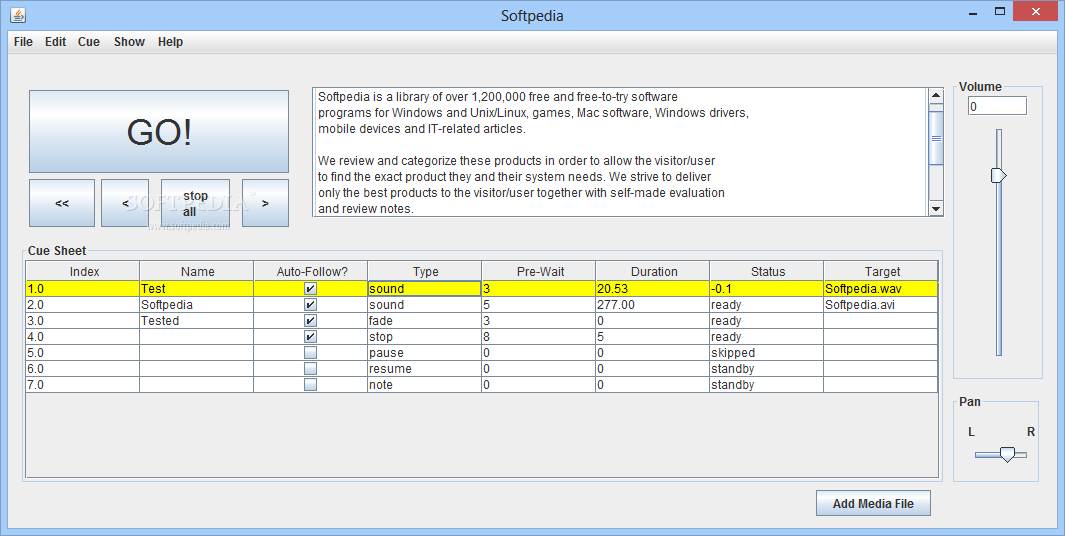
Task: Click the 'Tested' name cell
Action: pos(196,321)
